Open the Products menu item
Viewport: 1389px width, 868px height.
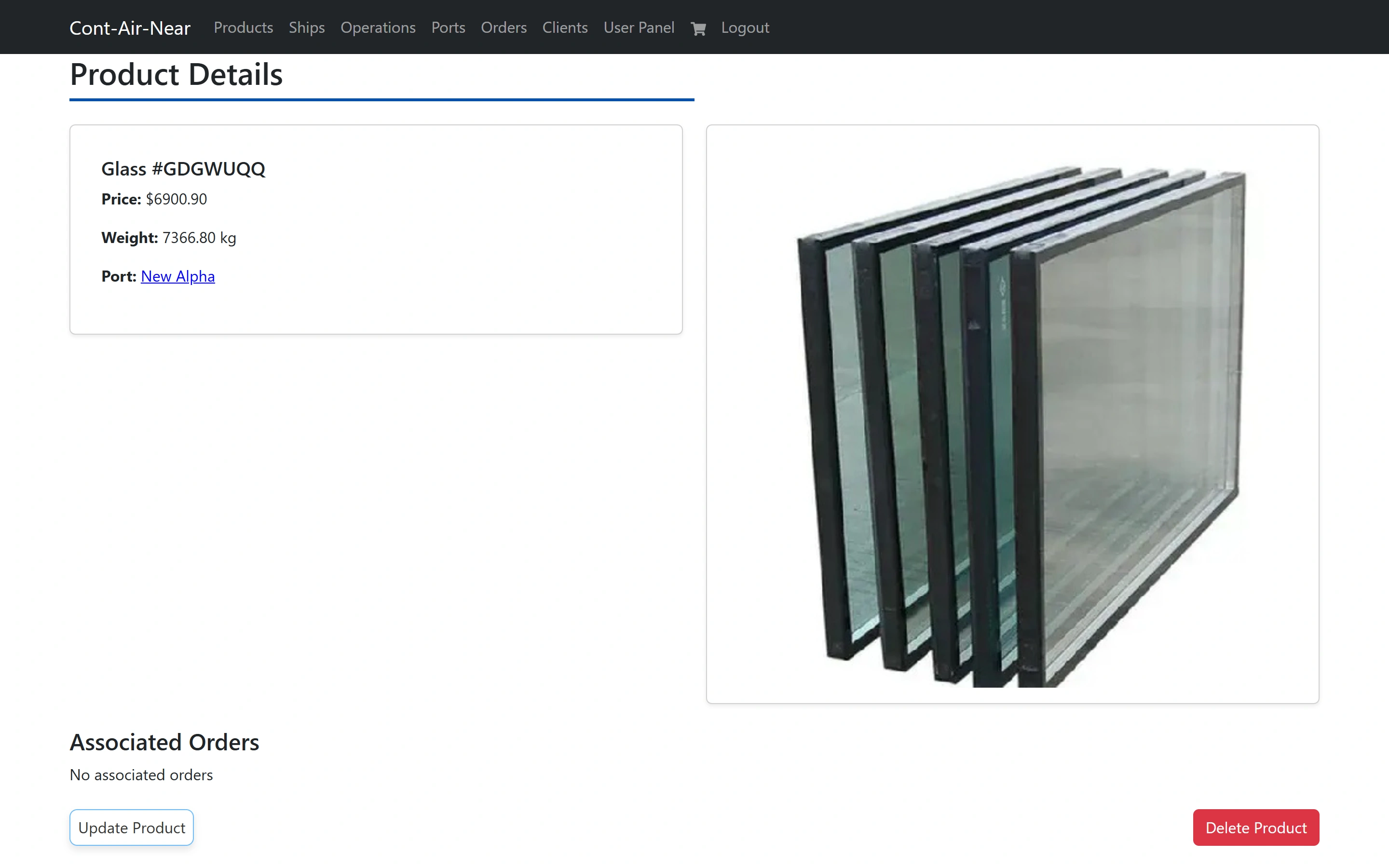click(x=244, y=27)
